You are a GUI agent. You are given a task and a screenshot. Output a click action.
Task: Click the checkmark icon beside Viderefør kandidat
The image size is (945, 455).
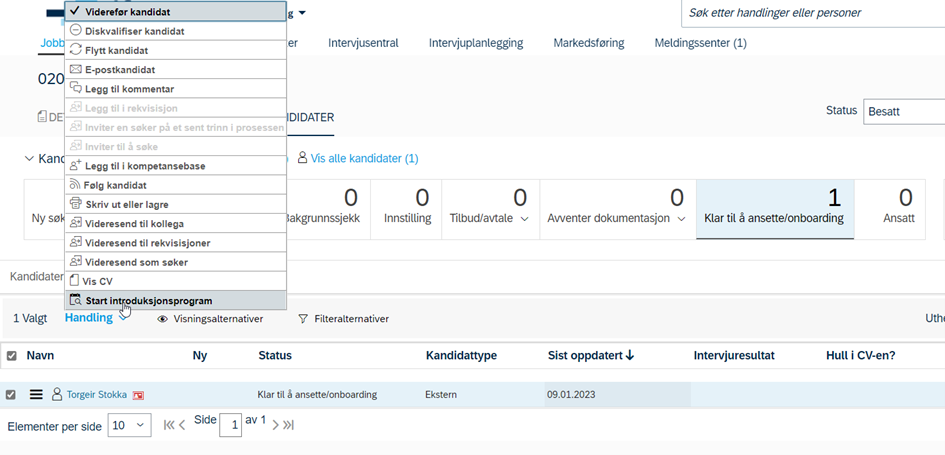pyautogui.click(x=75, y=11)
